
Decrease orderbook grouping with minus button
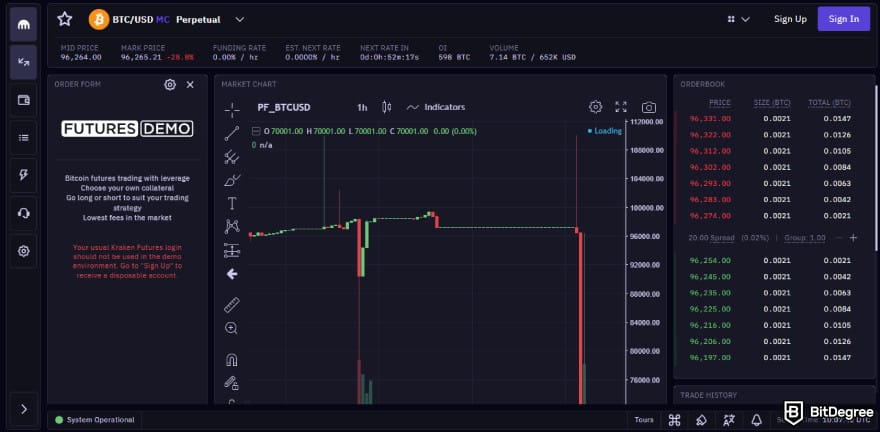(x=838, y=238)
